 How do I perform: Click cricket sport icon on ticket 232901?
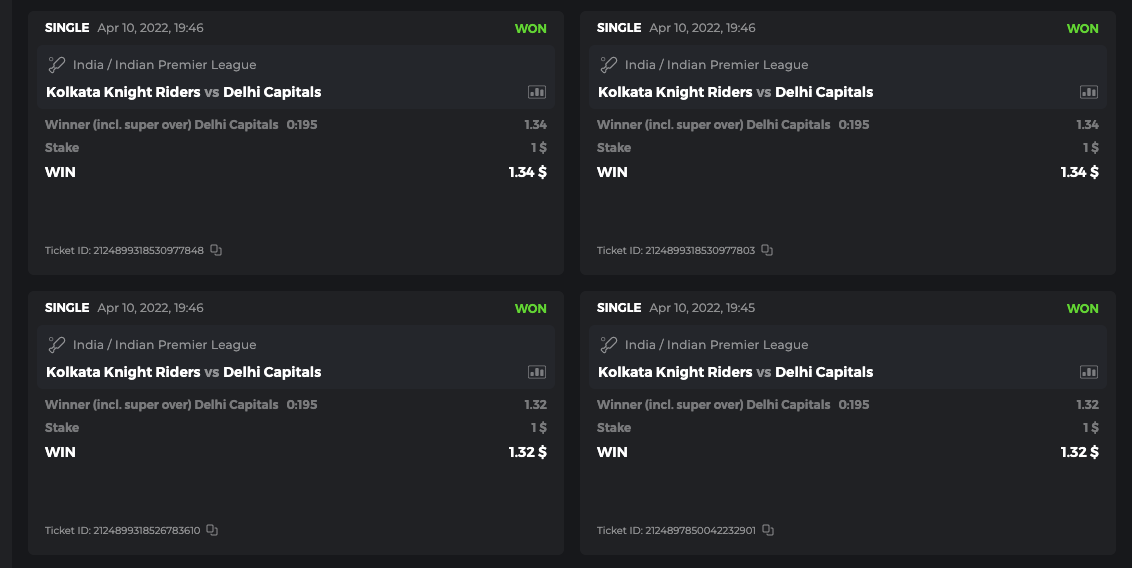tap(609, 345)
